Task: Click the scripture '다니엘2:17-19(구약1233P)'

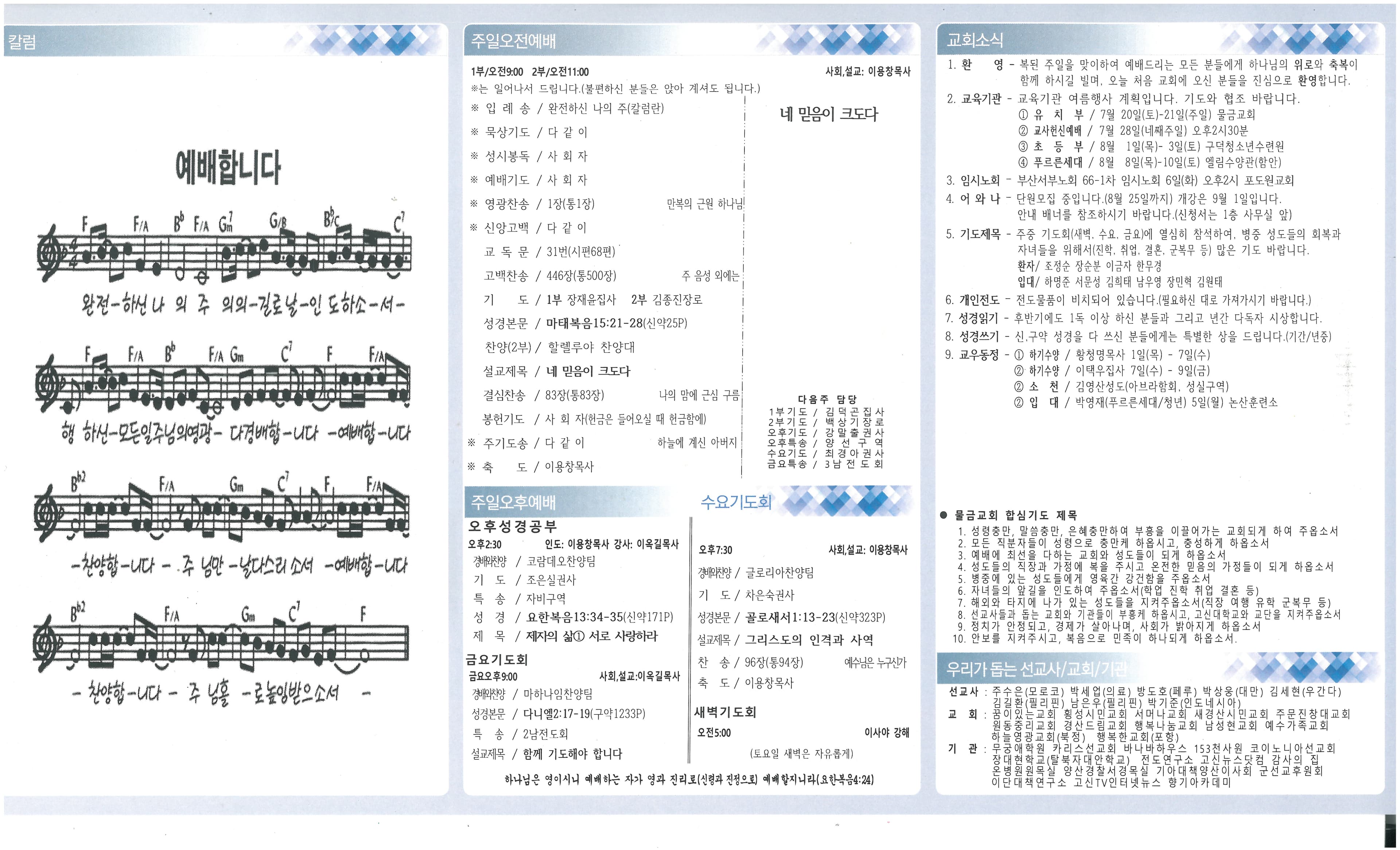Action: (584, 714)
